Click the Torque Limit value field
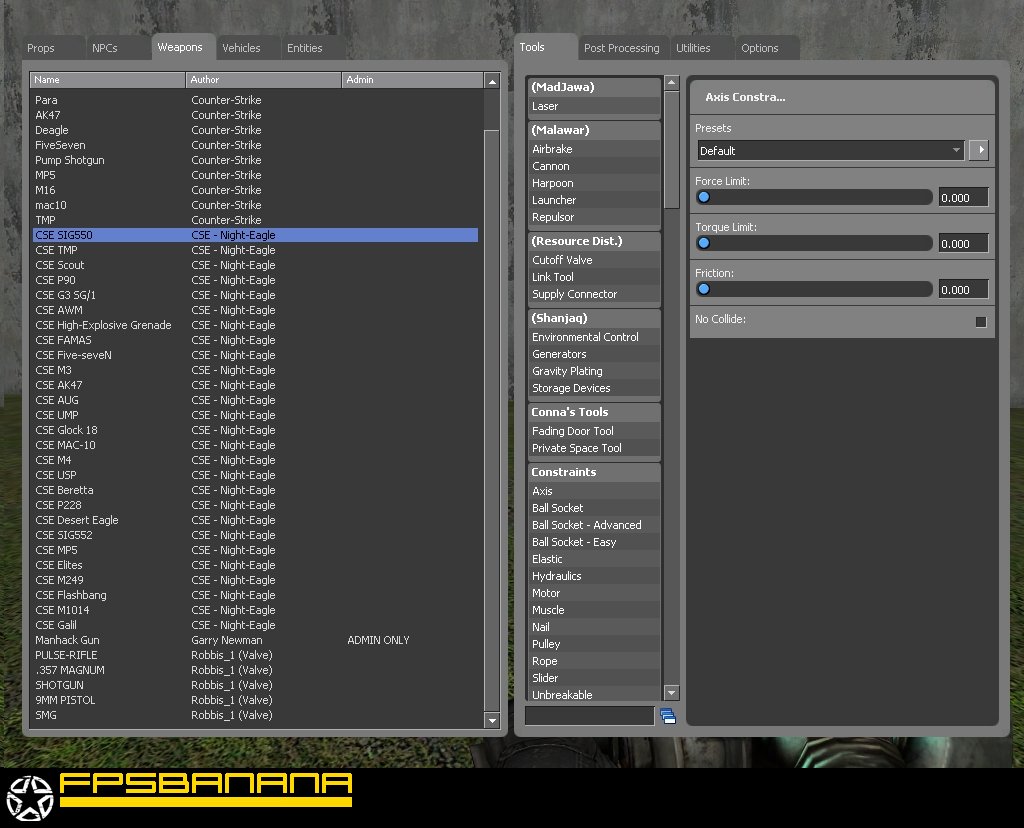The width and height of the screenshot is (1024, 828). tap(963, 243)
